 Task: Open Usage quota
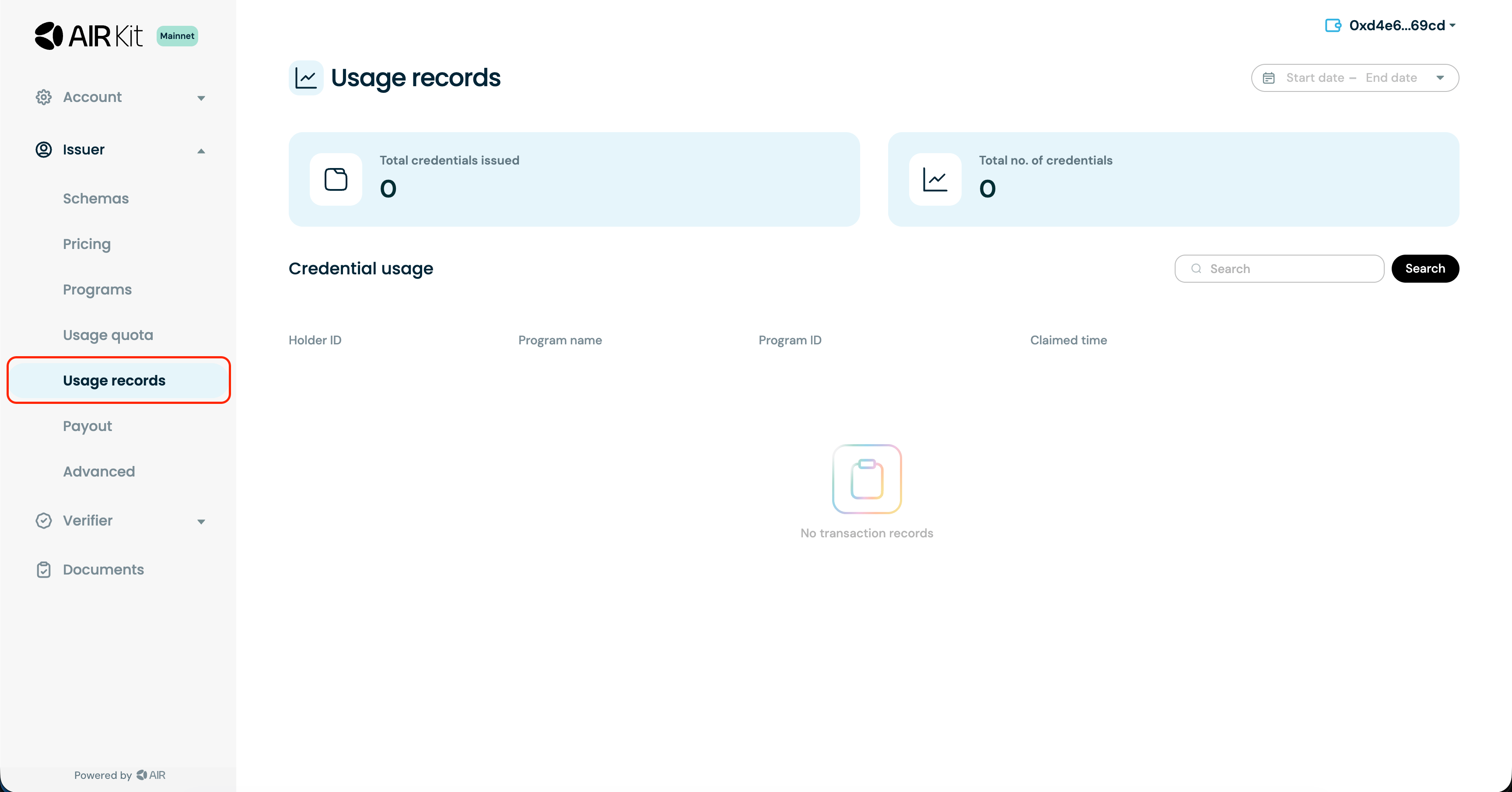coord(108,335)
